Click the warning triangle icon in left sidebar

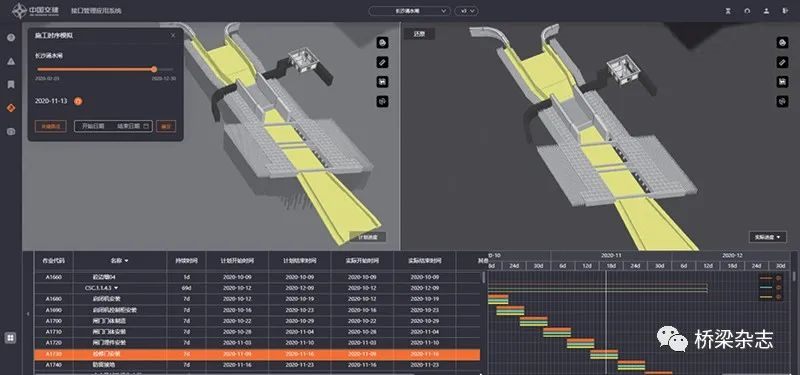(11, 61)
